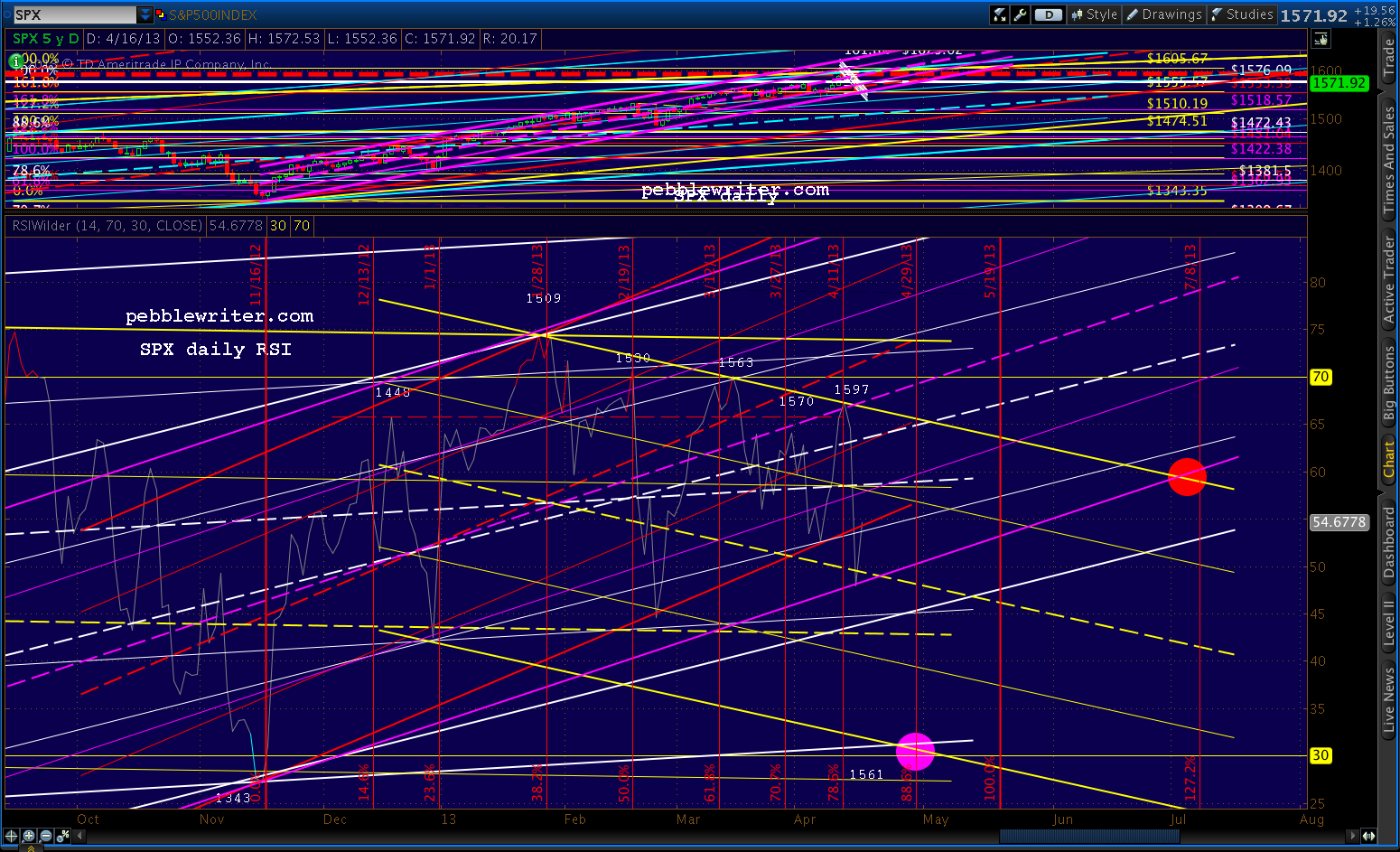Expand the SPX symbol dropdown arrow
The image size is (1400, 852).
click(x=145, y=14)
